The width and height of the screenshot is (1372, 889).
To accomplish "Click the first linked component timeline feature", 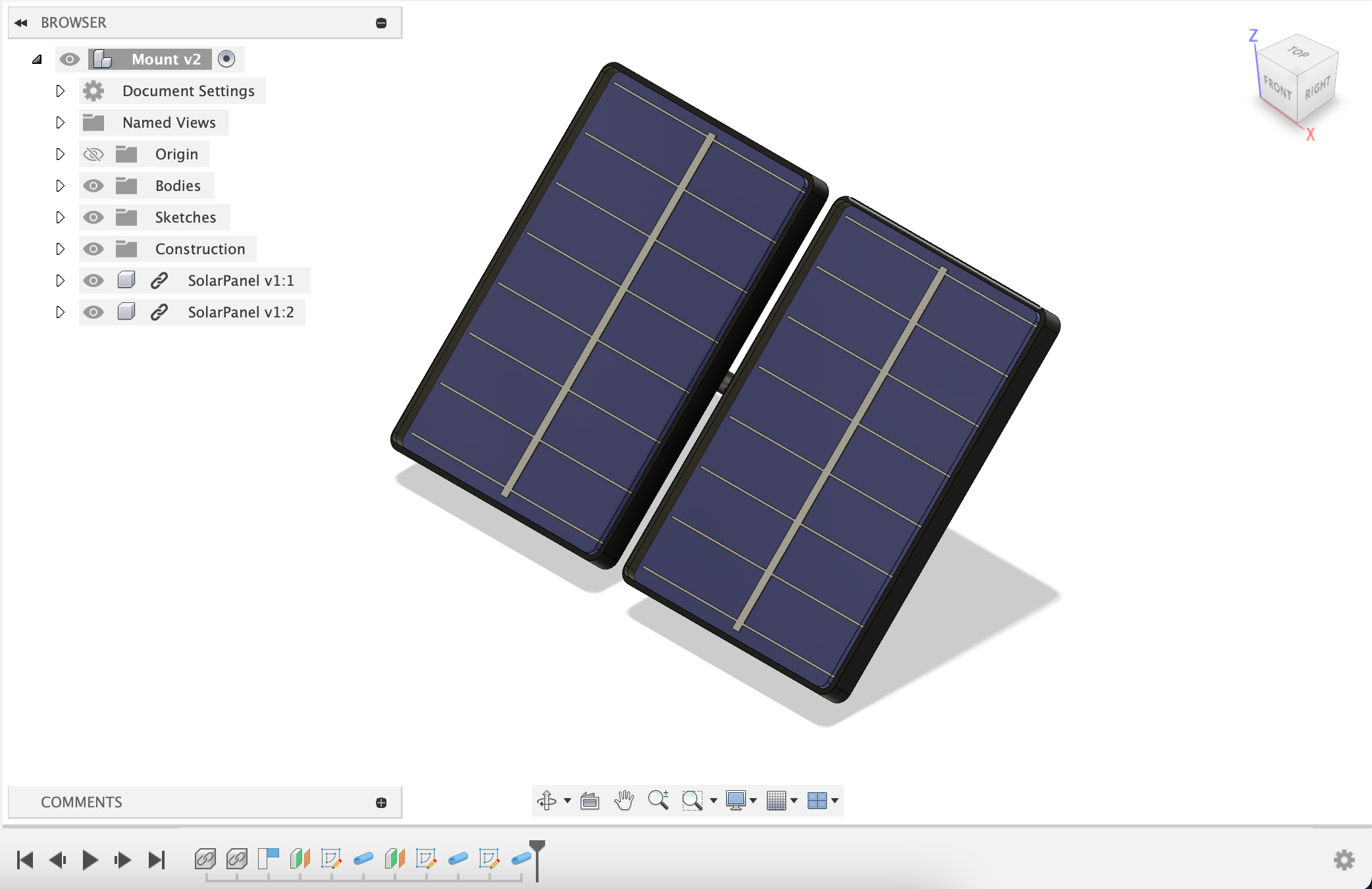I will coord(205,859).
